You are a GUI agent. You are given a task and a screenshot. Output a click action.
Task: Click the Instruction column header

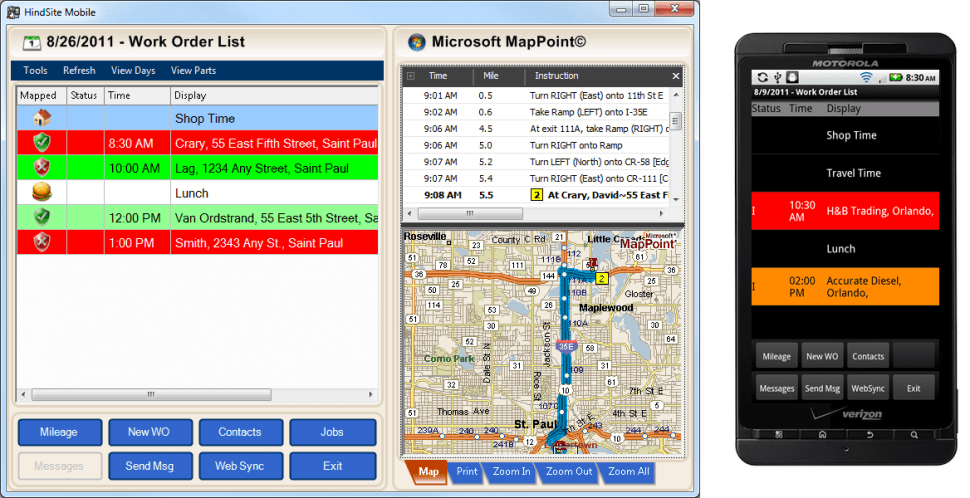[597, 76]
